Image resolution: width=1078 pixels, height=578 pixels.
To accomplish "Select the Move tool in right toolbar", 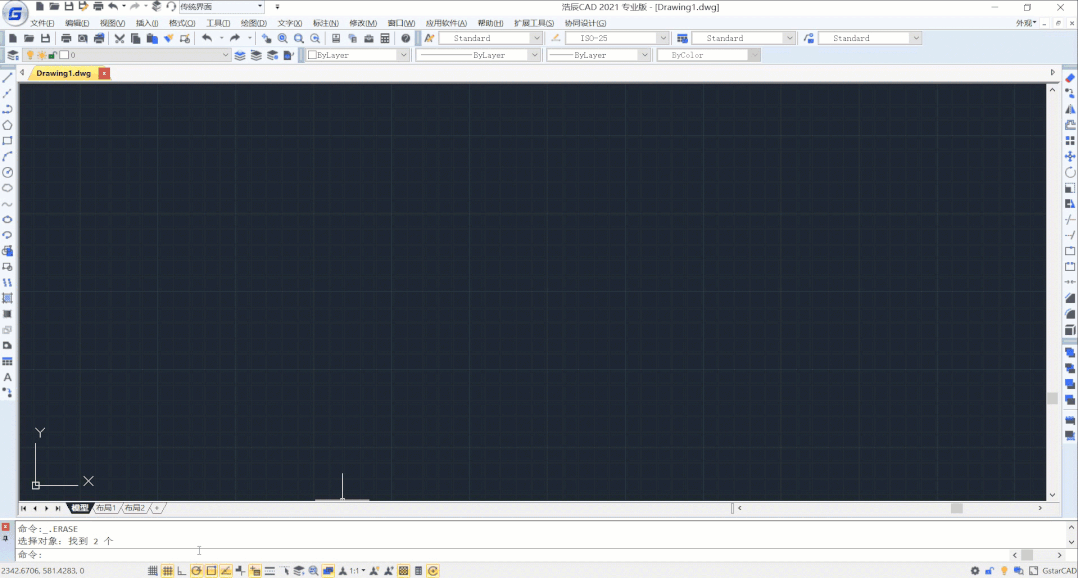I will pyautogui.click(x=1070, y=157).
